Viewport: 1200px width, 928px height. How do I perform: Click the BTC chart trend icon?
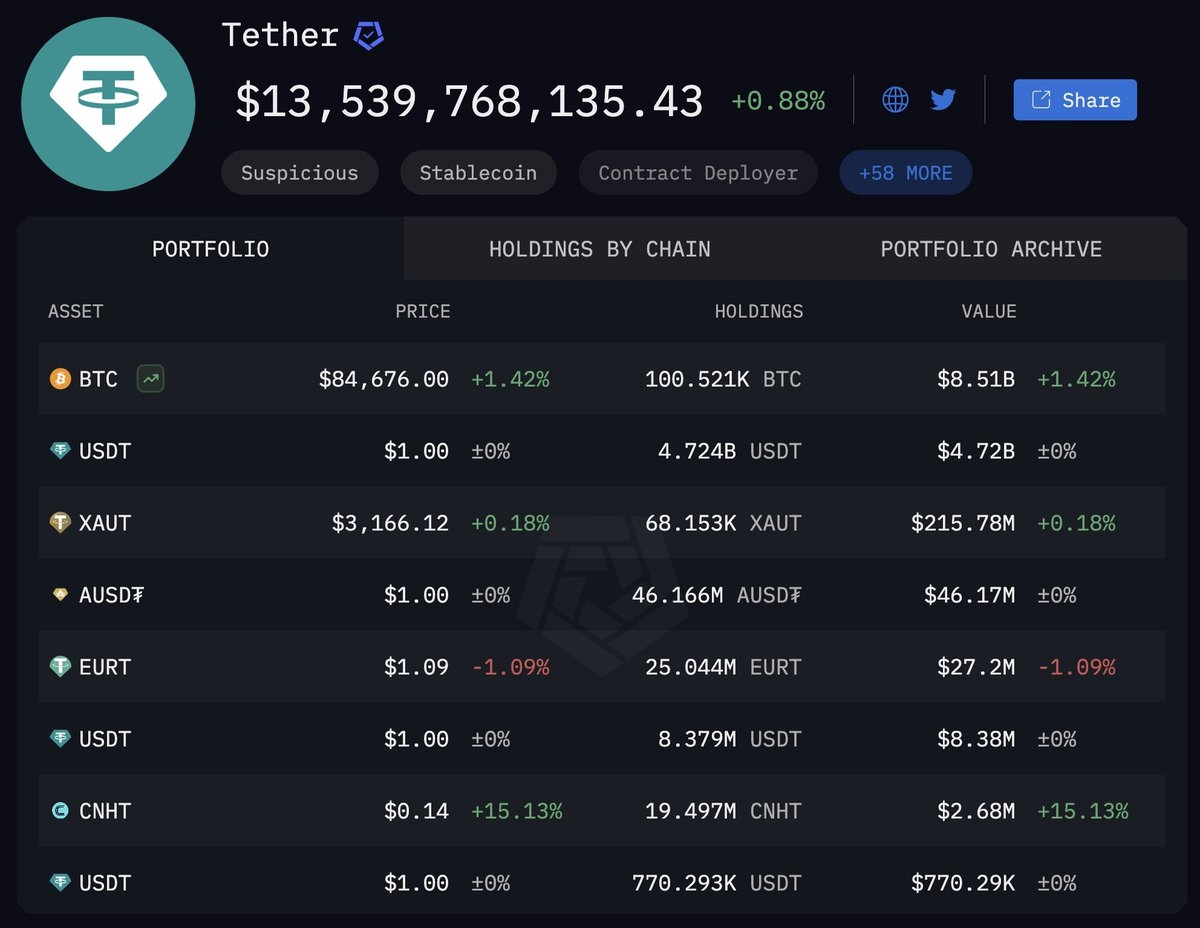click(x=151, y=379)
